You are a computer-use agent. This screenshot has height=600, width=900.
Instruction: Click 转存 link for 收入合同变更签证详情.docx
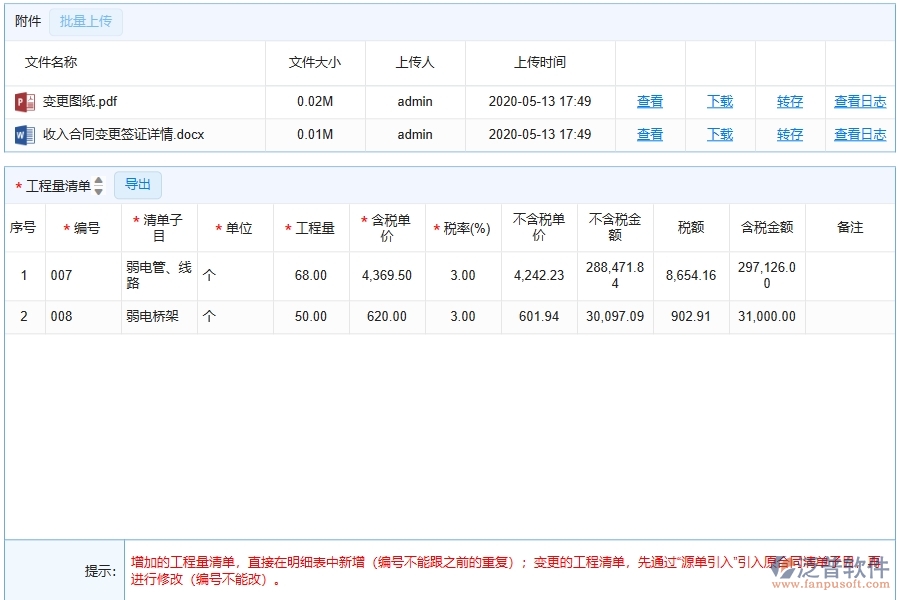pos(789,134)
